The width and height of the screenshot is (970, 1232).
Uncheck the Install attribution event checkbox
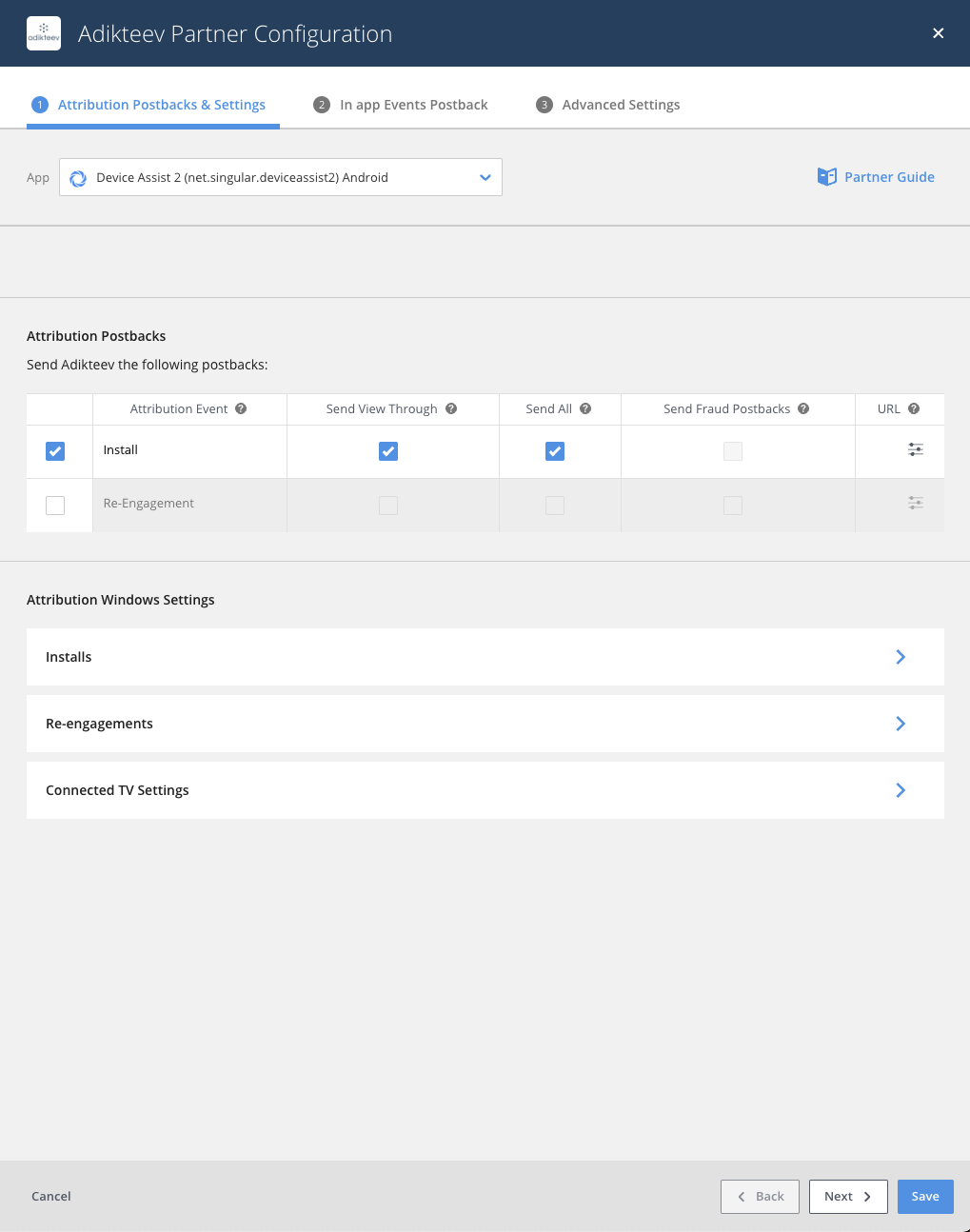55,451
